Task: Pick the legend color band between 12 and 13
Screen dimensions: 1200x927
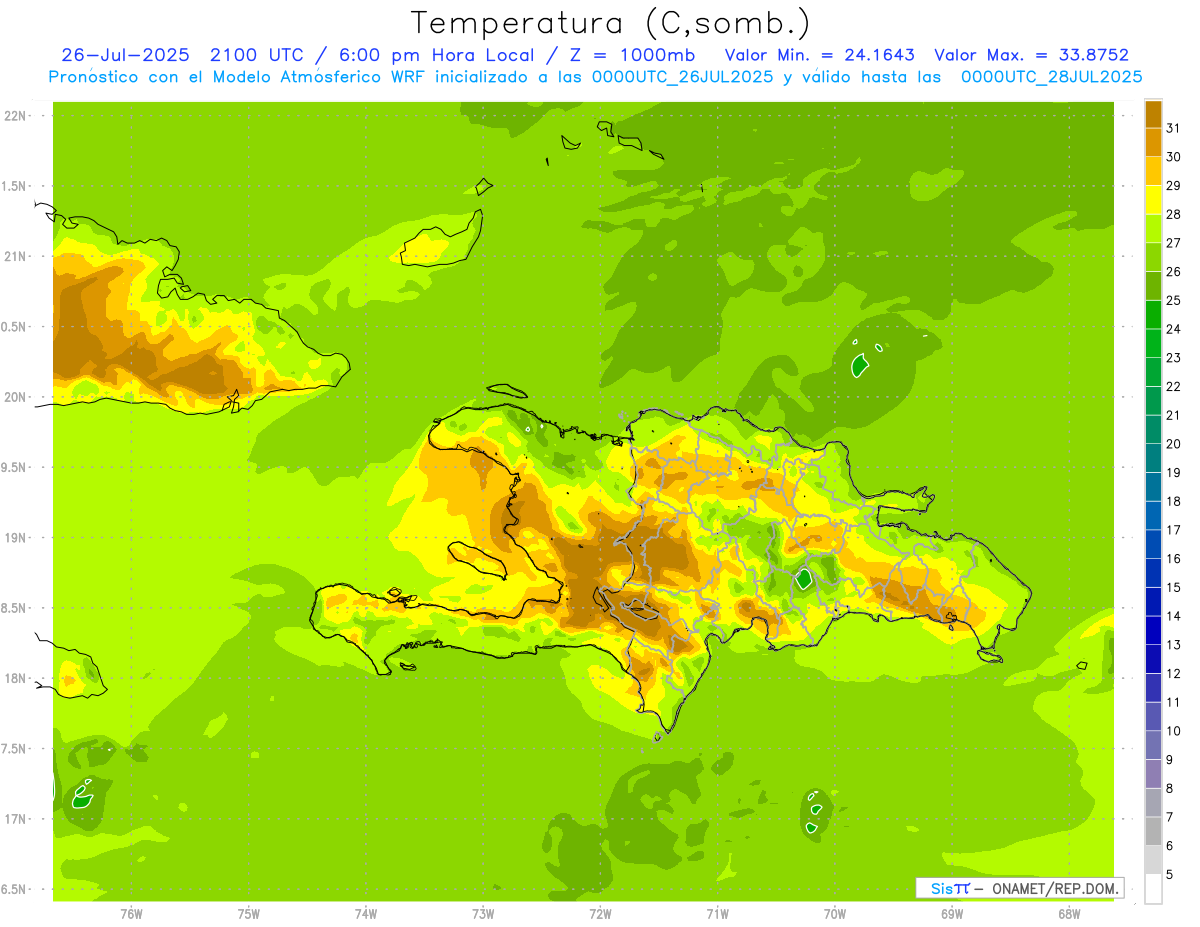Action: [x=1153, y=659]
